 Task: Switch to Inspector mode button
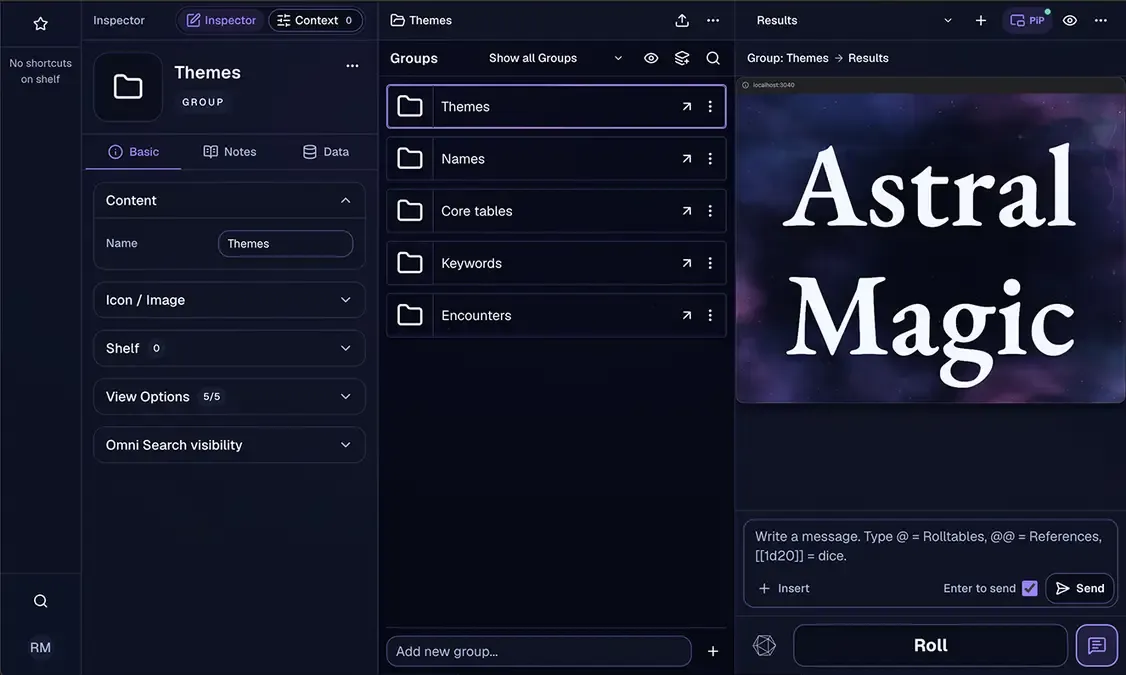click(221, 20)
